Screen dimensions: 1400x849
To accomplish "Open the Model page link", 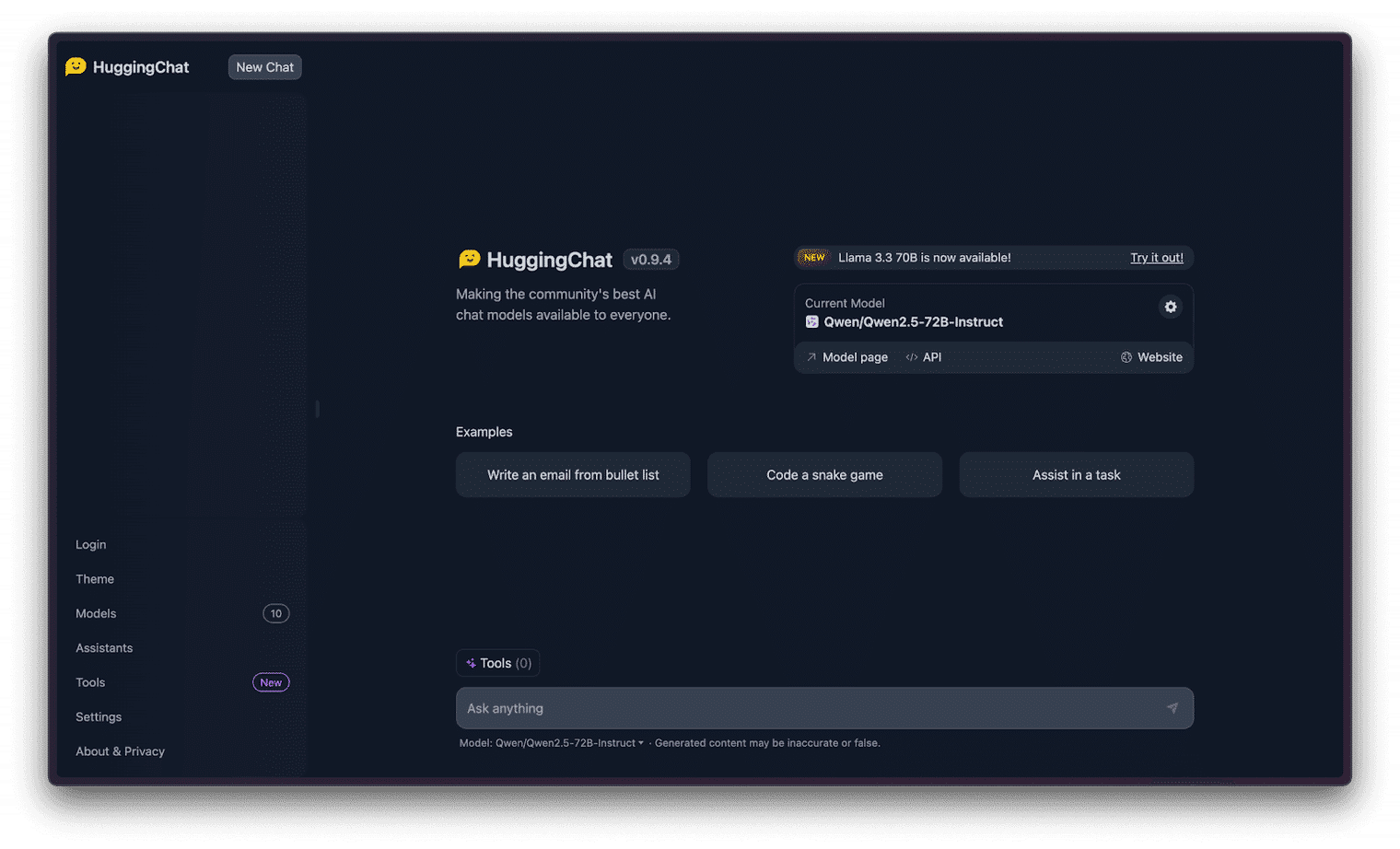I will 847,357.
